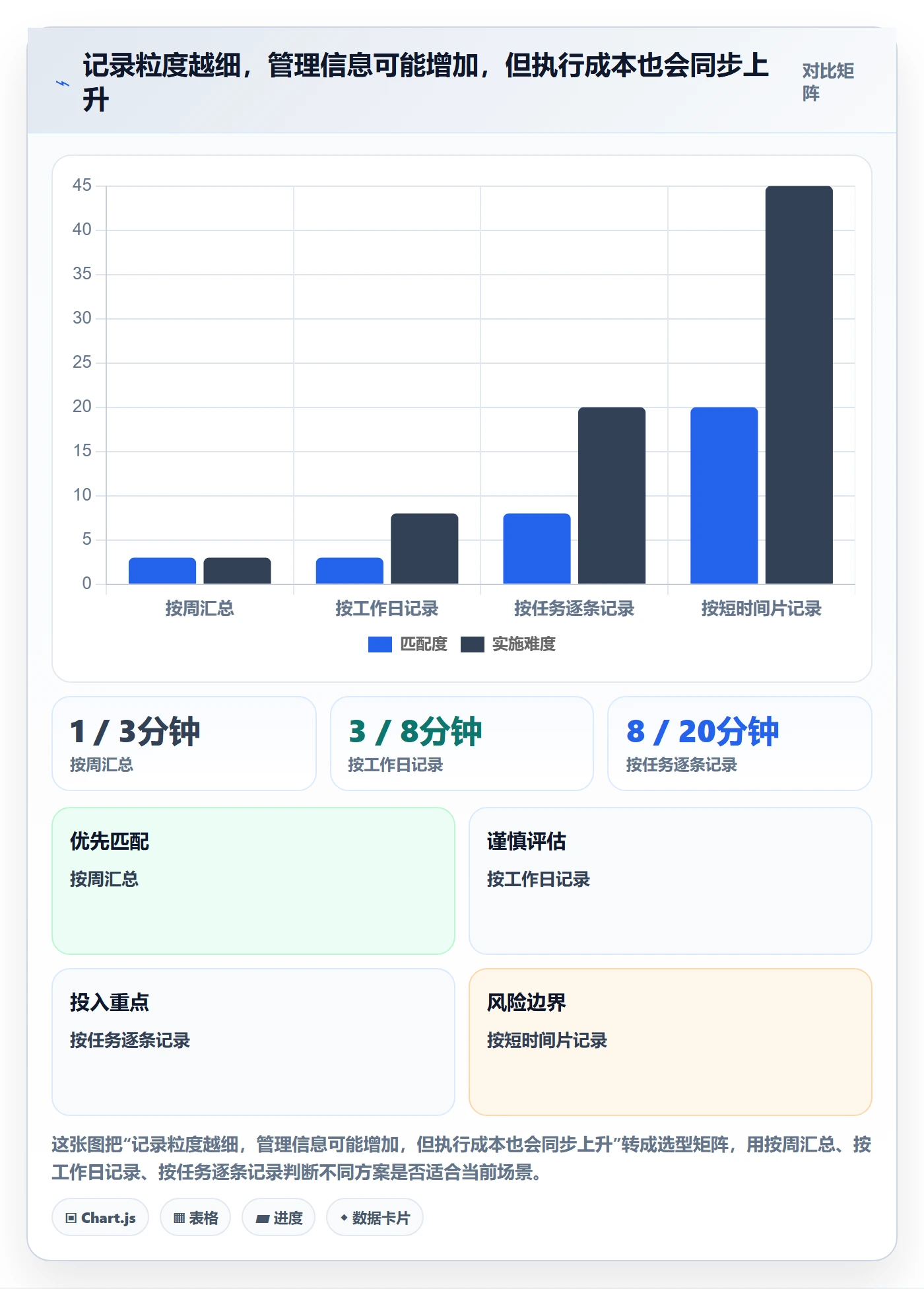Screen dimensions: 924x1289
Task: Click the dark 实施难度 bar for 按任务逐条记录
Action: (x=612, y=495)
